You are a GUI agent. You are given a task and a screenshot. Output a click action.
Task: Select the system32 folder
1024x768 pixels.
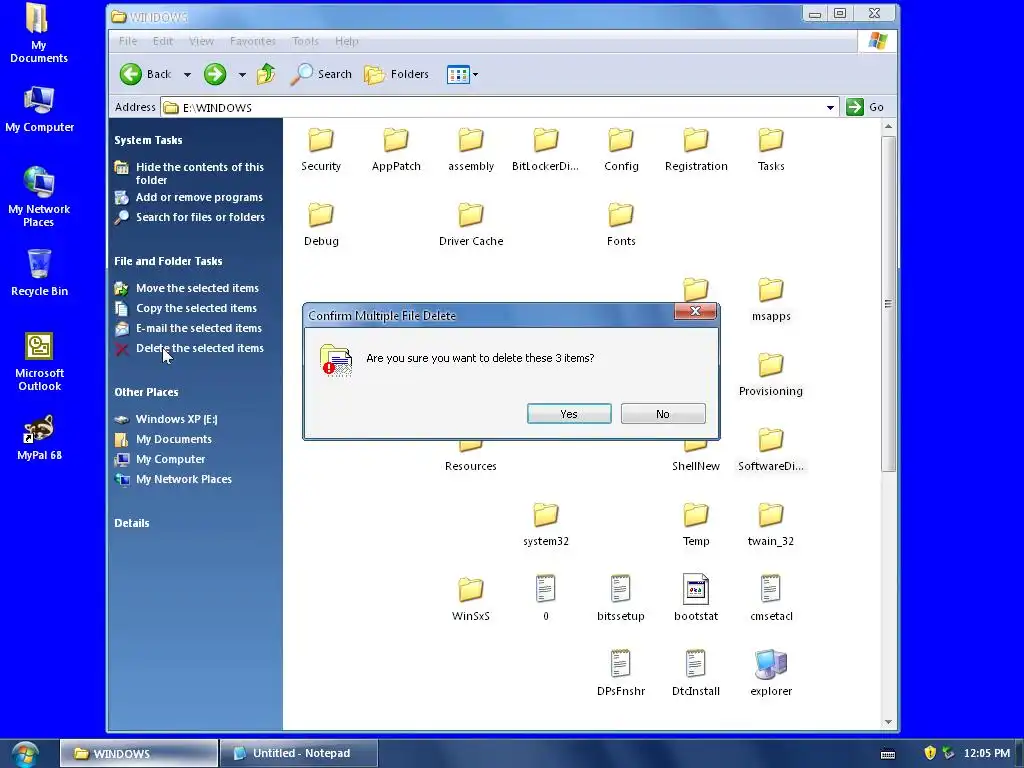tap(546, 525)
